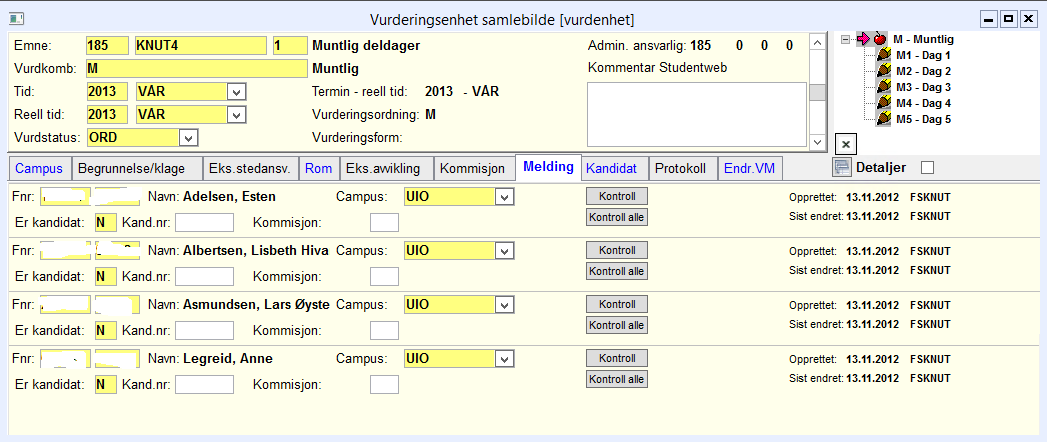Click Kontroll alle in Albertsen row
The width and height of the screenshot is (1047, 442).
tap(617, 271)
